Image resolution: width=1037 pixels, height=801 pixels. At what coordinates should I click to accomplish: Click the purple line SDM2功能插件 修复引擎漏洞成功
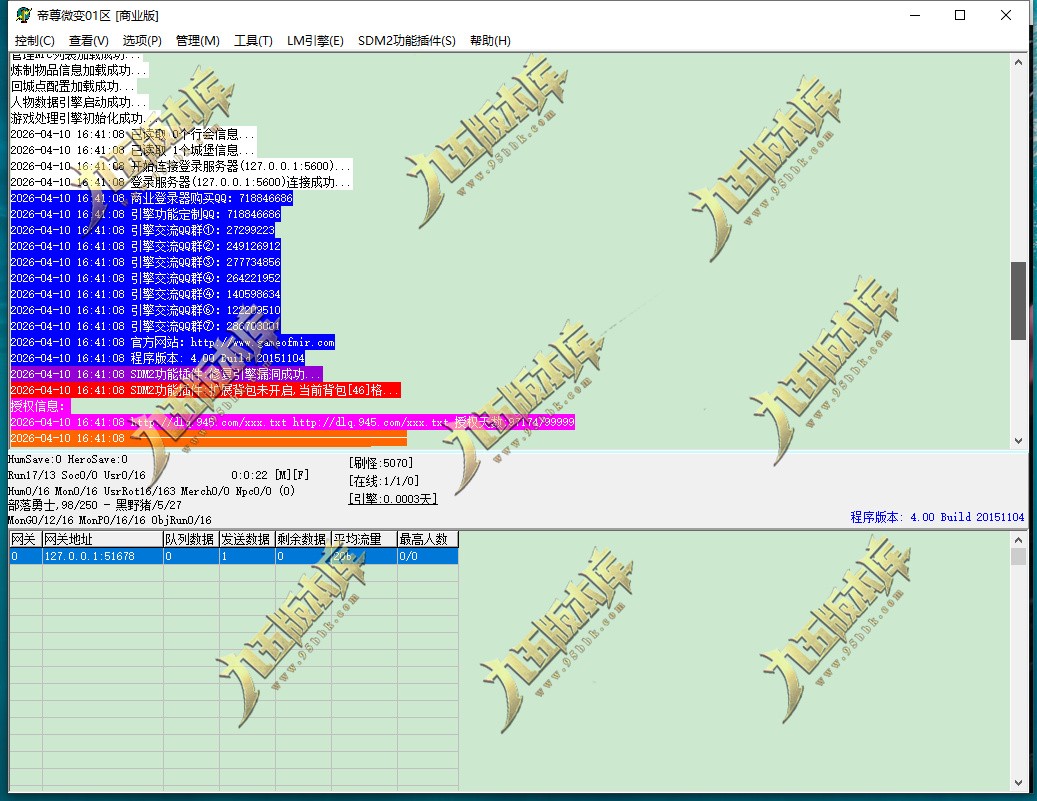coord(166,374)
